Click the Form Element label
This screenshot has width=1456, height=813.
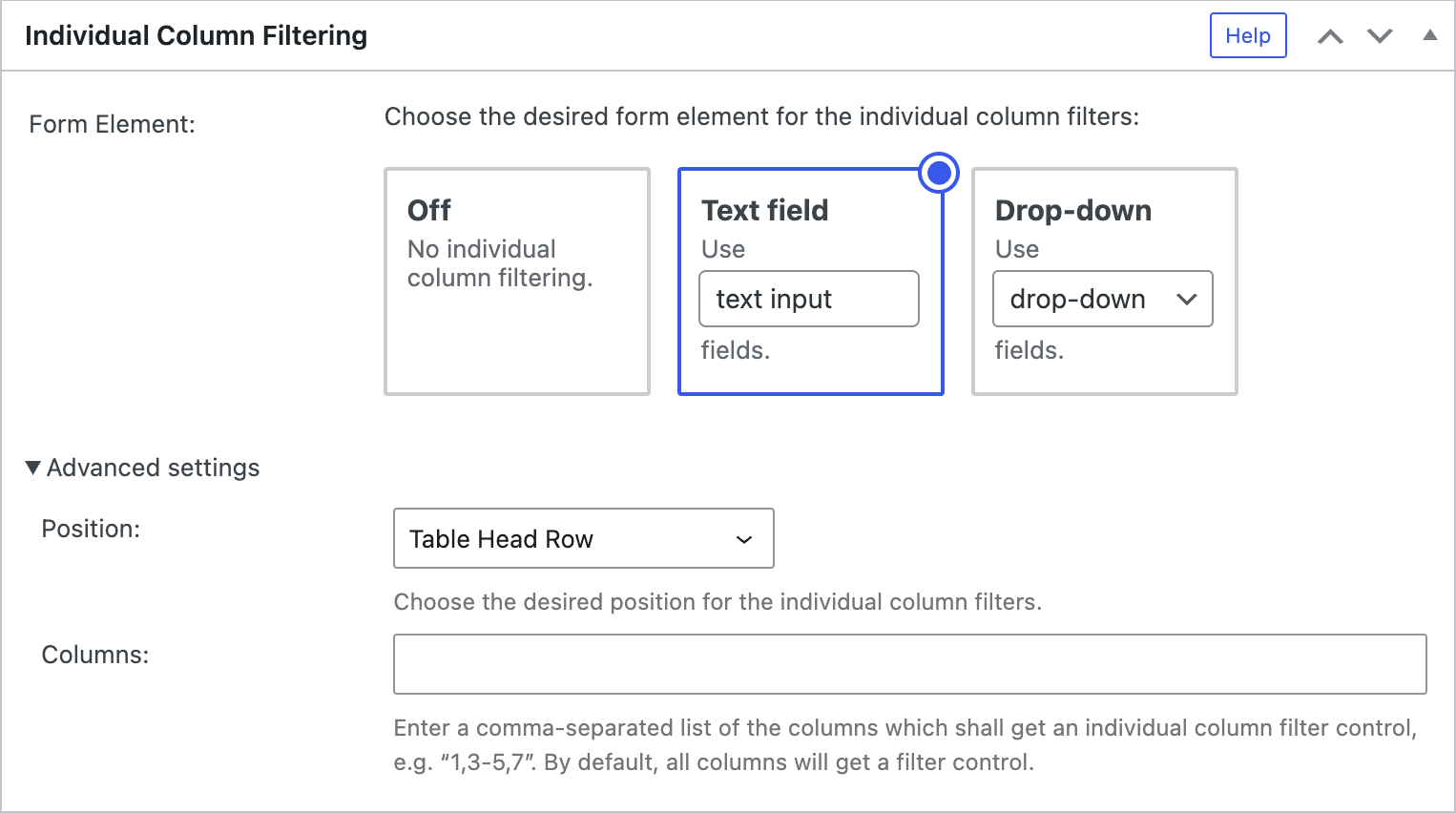pos(112,123)
